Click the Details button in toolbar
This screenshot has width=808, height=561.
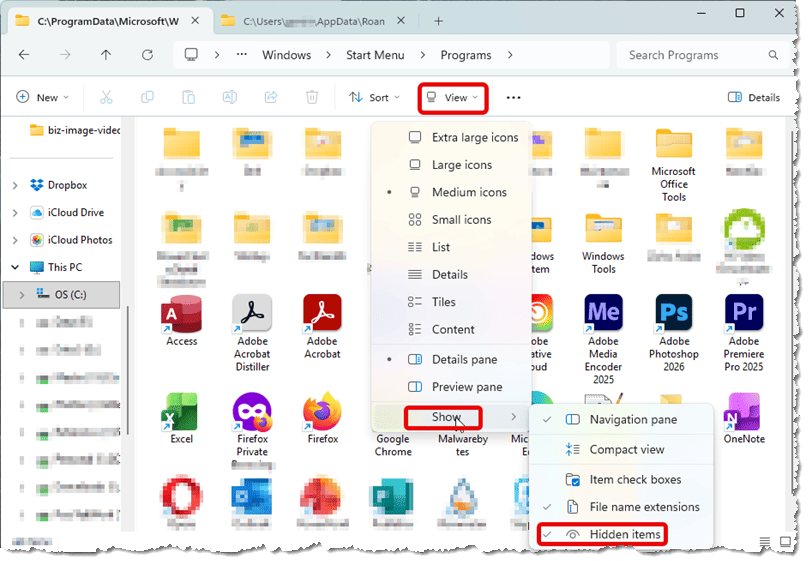click(754, 97)
